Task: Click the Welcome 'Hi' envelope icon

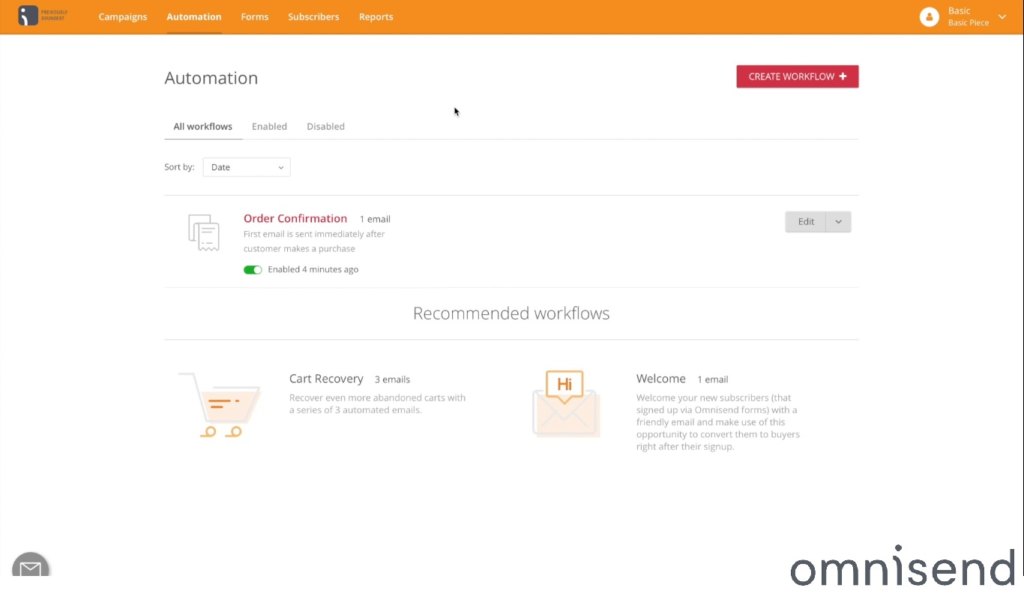Action: point(565,403)
